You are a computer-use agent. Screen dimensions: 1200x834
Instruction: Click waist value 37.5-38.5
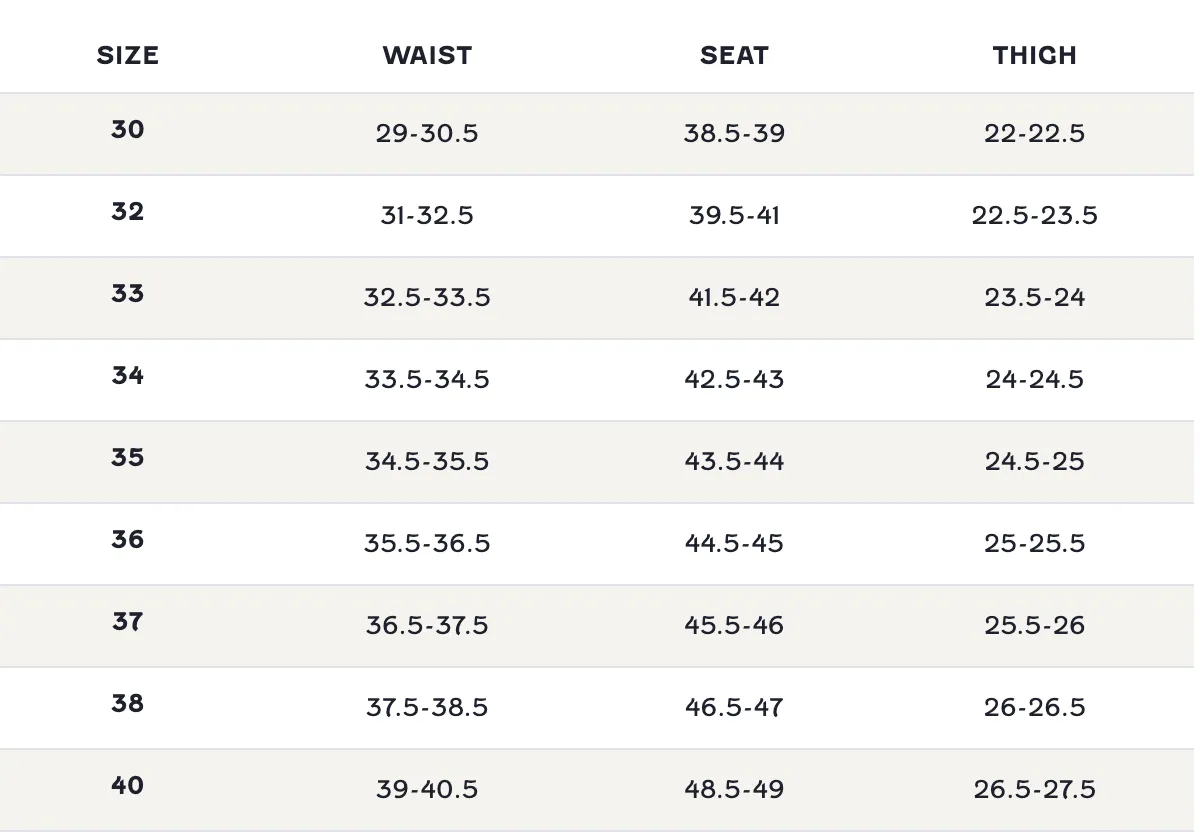point(427,707)
